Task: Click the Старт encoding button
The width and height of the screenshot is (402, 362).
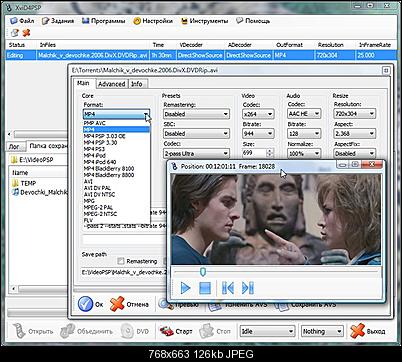Action: pyautogui.click(x=176, y=331)
